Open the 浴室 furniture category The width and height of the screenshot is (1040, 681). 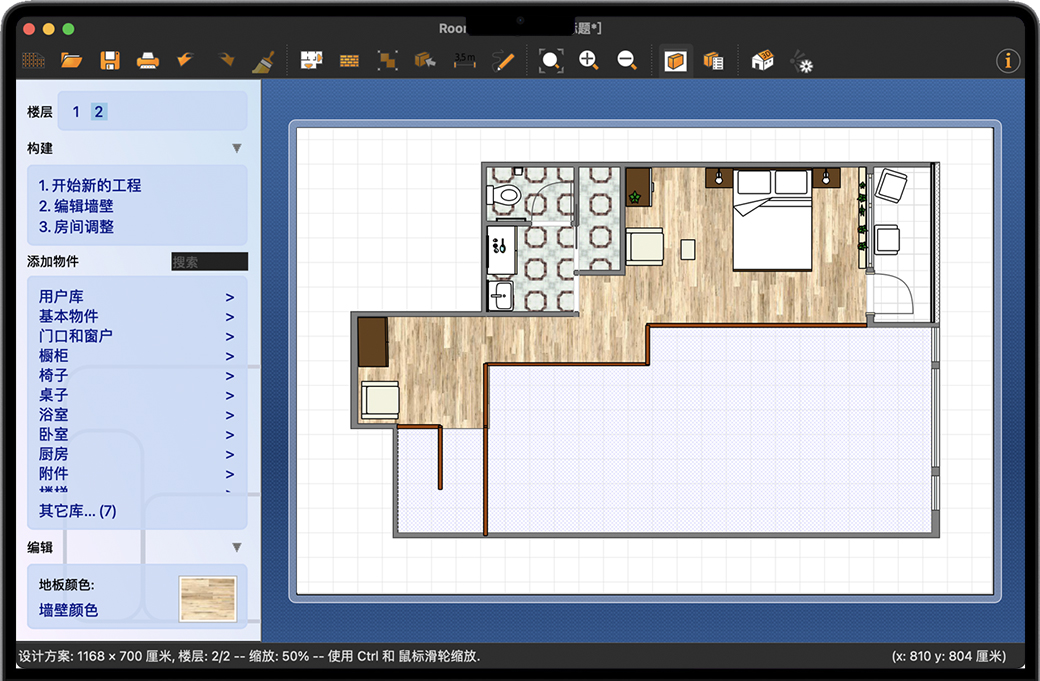pyautogui.click(x=54, y=415)
